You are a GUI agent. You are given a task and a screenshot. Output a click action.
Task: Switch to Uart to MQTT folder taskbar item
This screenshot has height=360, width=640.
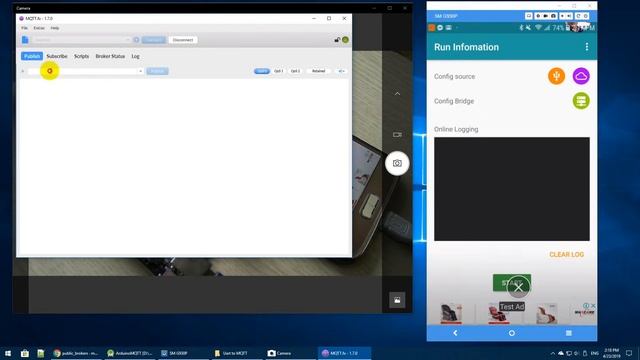coord(237,353)
